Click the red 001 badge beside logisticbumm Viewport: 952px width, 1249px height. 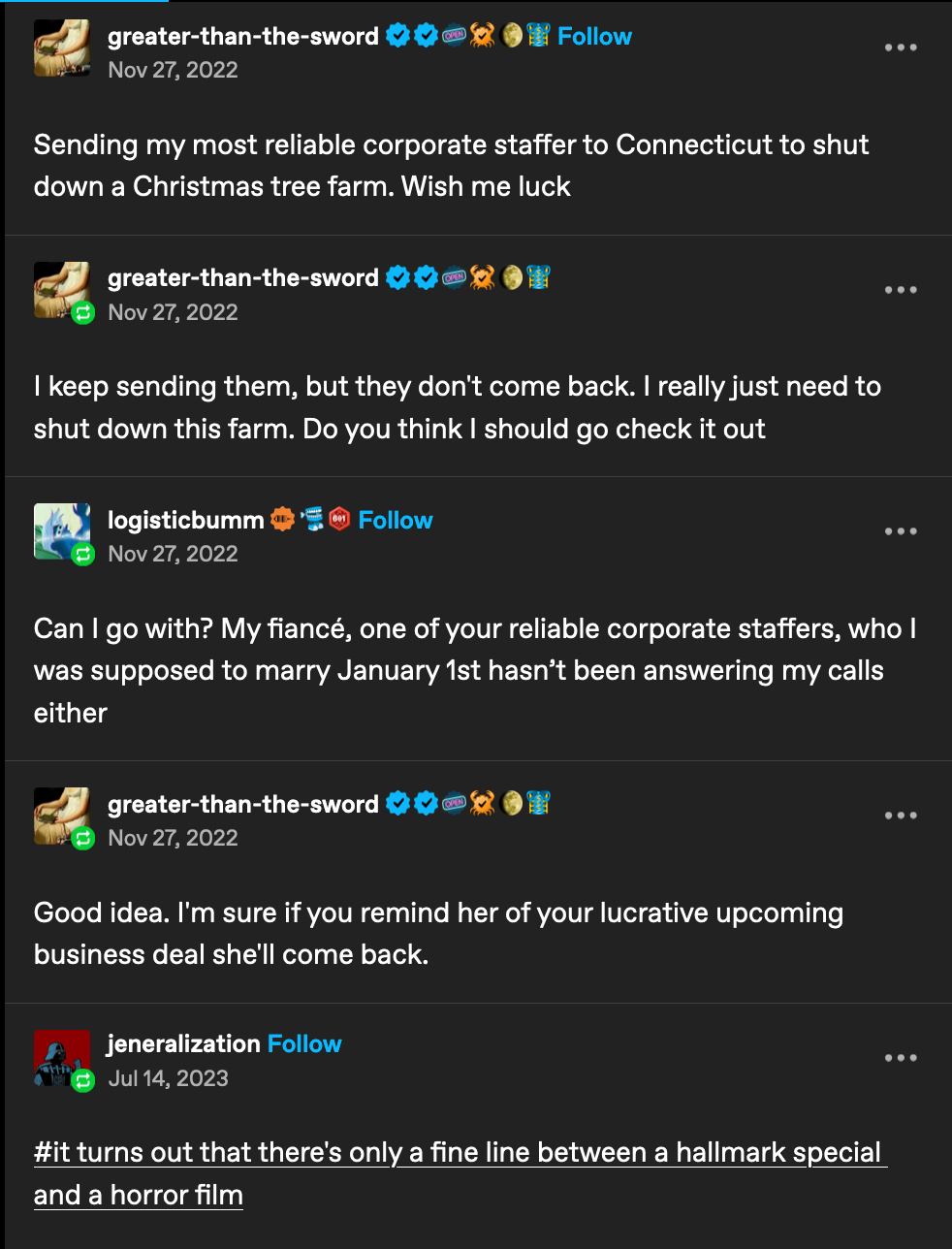point(339,520)
